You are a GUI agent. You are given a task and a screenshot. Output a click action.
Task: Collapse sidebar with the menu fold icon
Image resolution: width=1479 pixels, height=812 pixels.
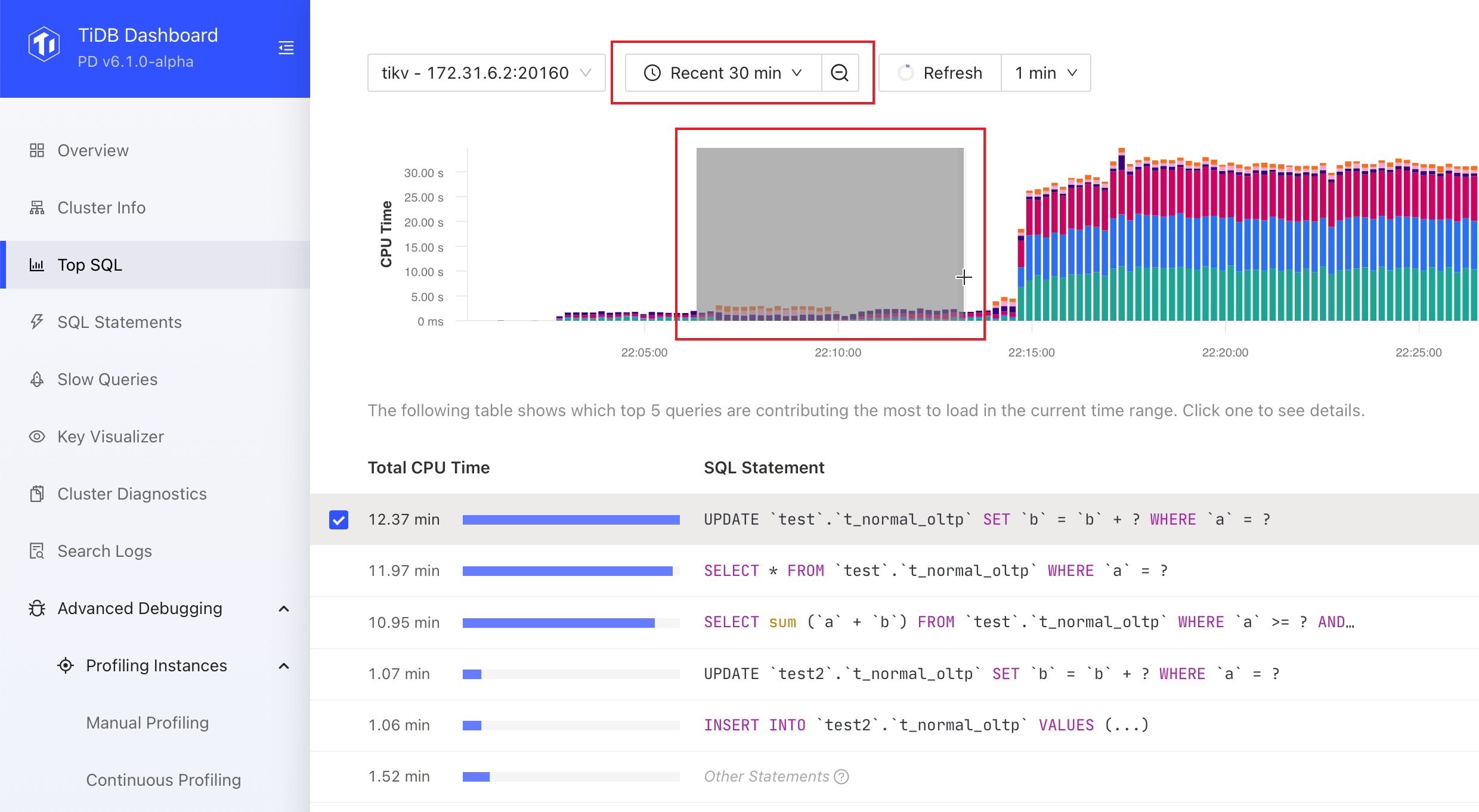coord(286,48)
